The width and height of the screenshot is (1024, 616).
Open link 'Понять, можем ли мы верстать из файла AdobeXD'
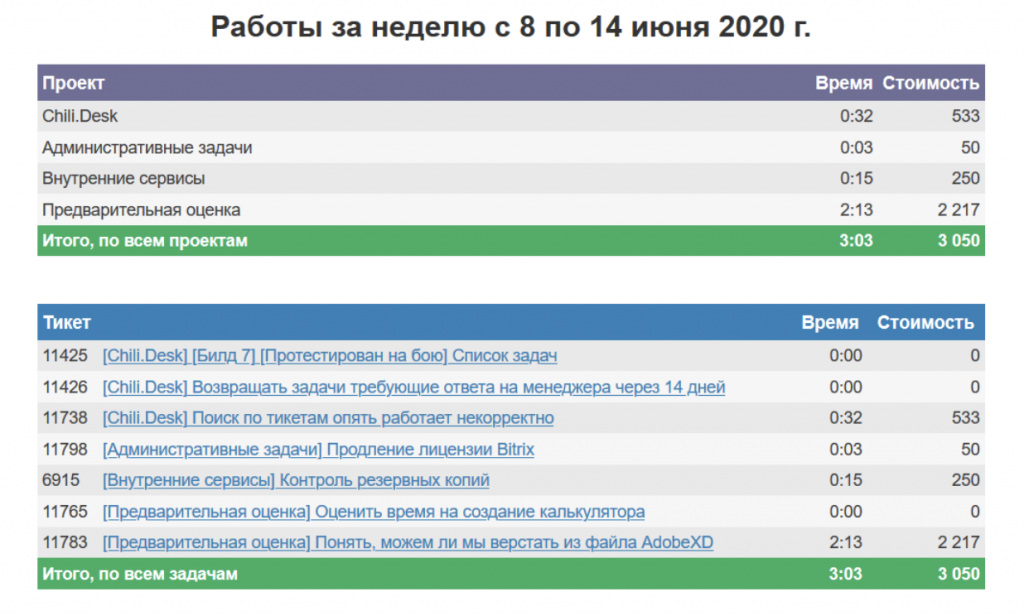point(407,543)
